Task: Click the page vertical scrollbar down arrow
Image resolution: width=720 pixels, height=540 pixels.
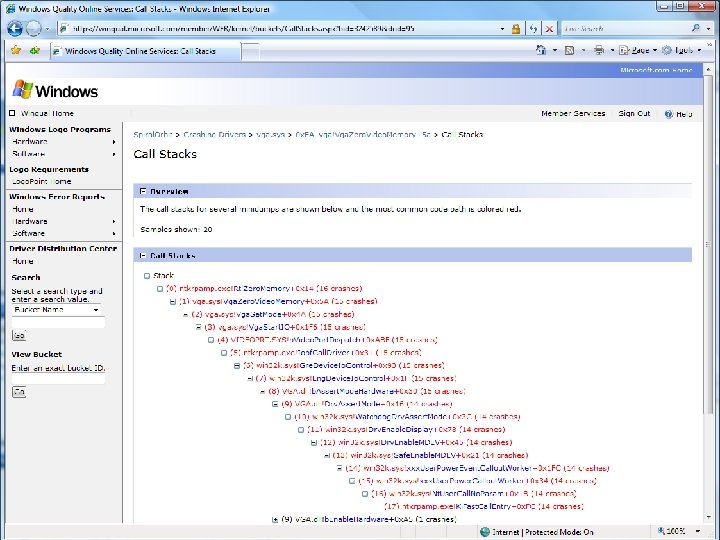Action: (x=708, y=518)
